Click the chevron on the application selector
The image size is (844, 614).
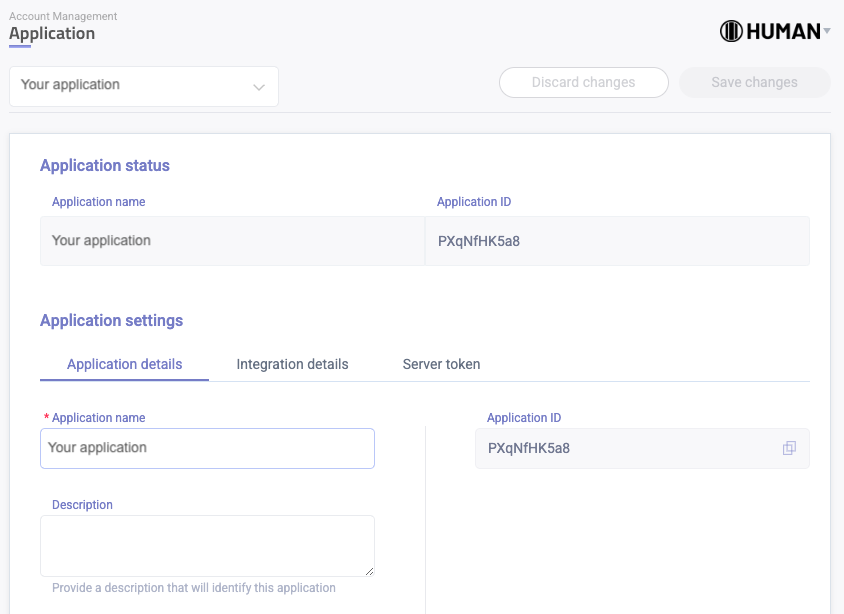[x=258, y=87]
